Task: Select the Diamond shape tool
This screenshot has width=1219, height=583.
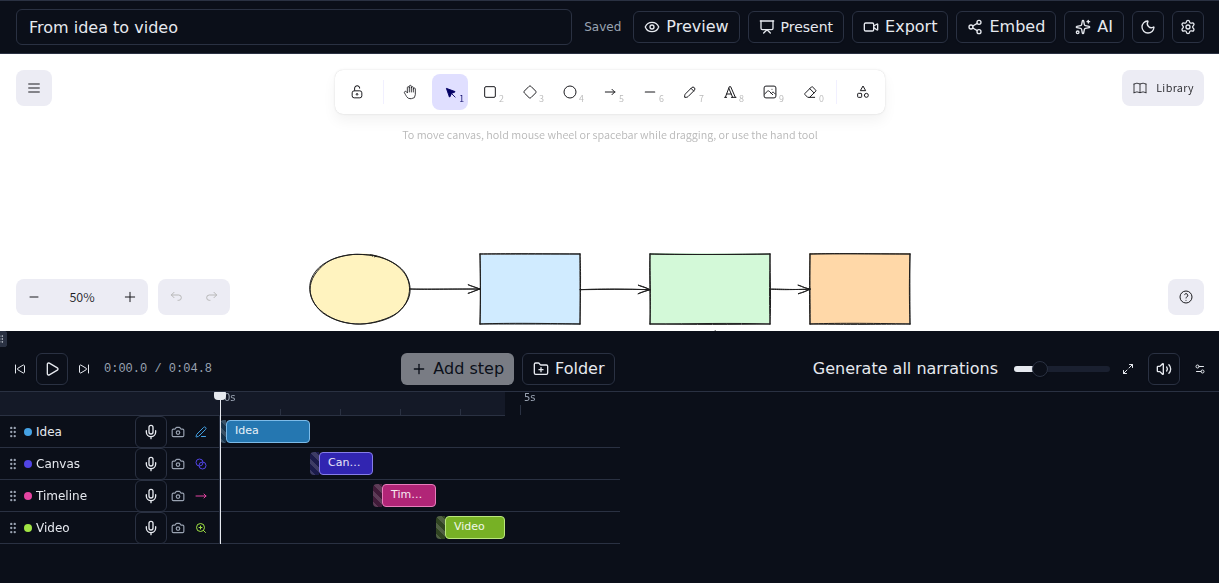Action: (530, 92)
